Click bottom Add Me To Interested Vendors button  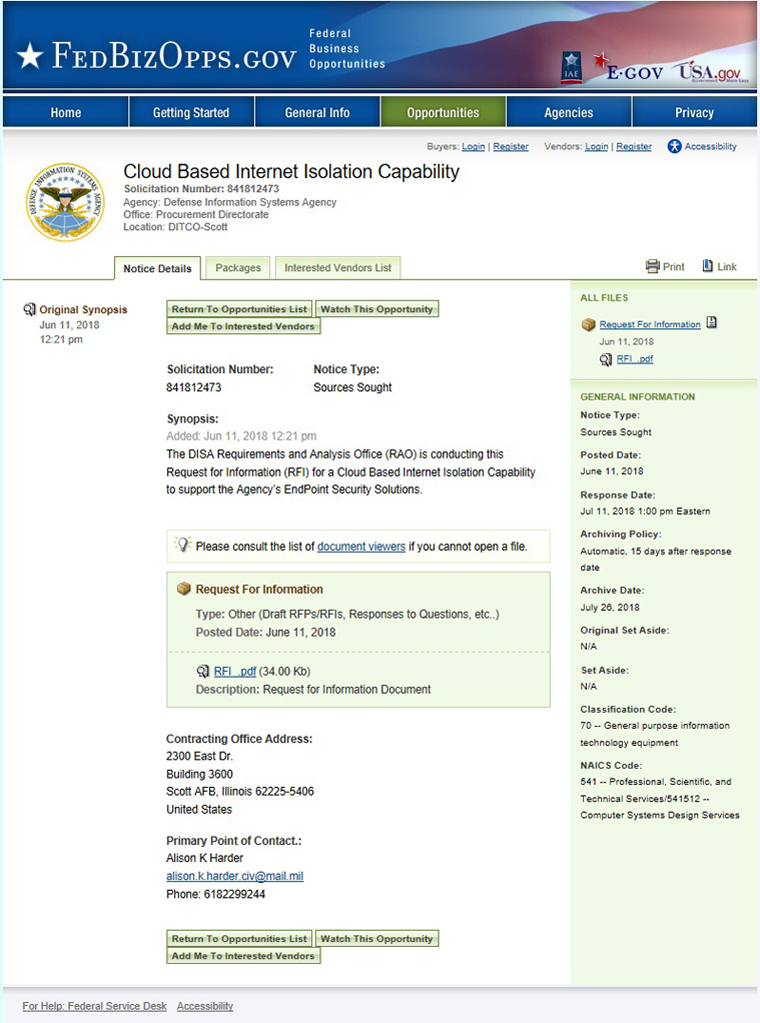[x=243, y=955]
